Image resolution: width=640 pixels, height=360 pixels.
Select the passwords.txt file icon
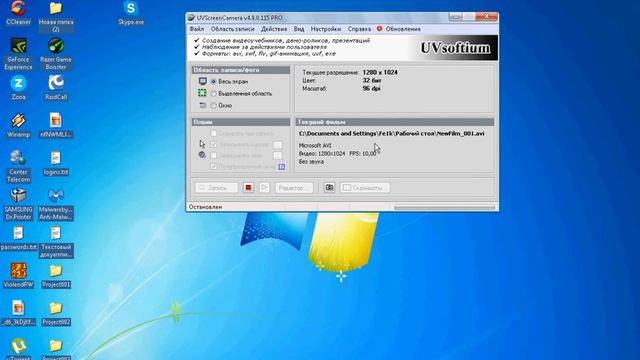(x=18, y=238)
